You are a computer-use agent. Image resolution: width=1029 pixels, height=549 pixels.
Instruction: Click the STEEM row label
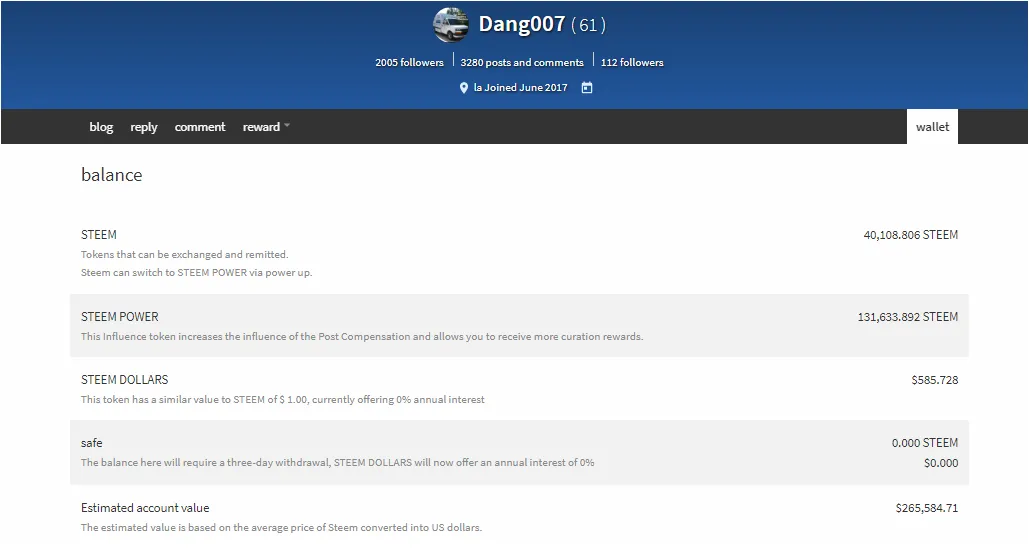[98, 235]
